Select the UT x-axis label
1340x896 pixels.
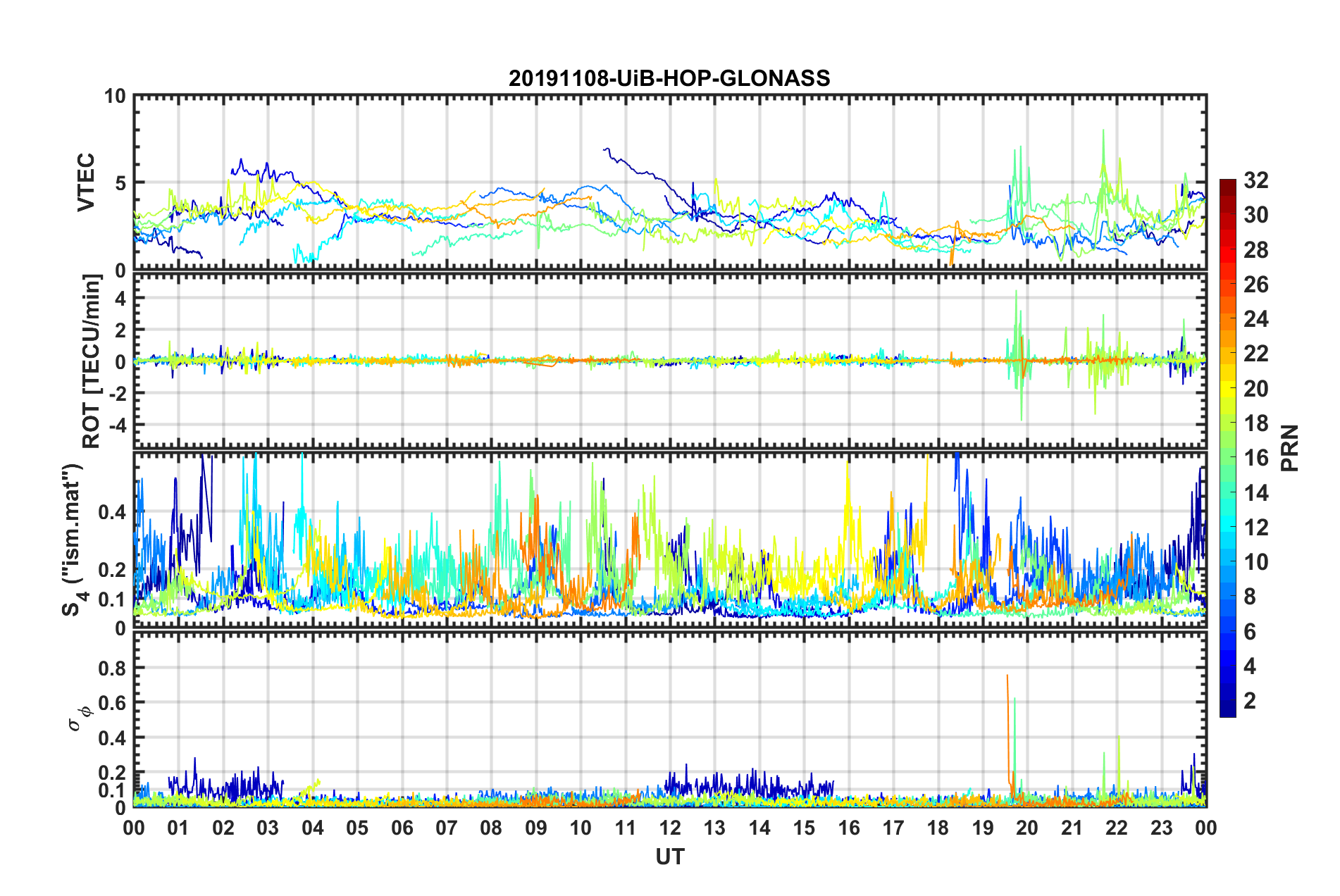670,857
